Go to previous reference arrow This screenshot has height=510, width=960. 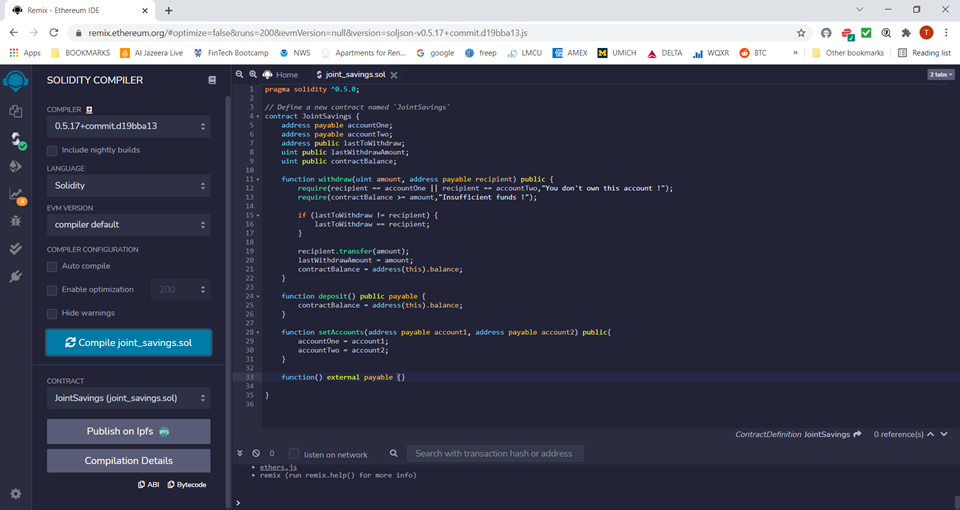click(x=931, y=434)
